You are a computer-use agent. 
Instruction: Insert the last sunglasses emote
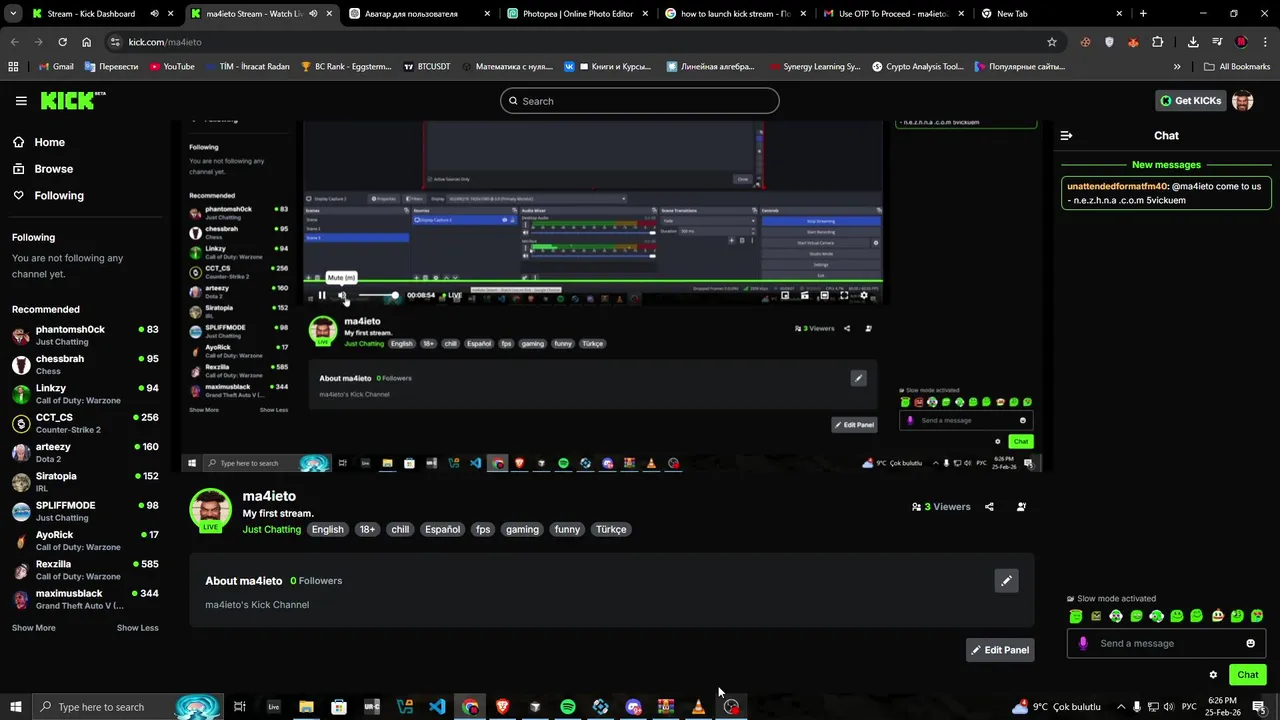1257,616
